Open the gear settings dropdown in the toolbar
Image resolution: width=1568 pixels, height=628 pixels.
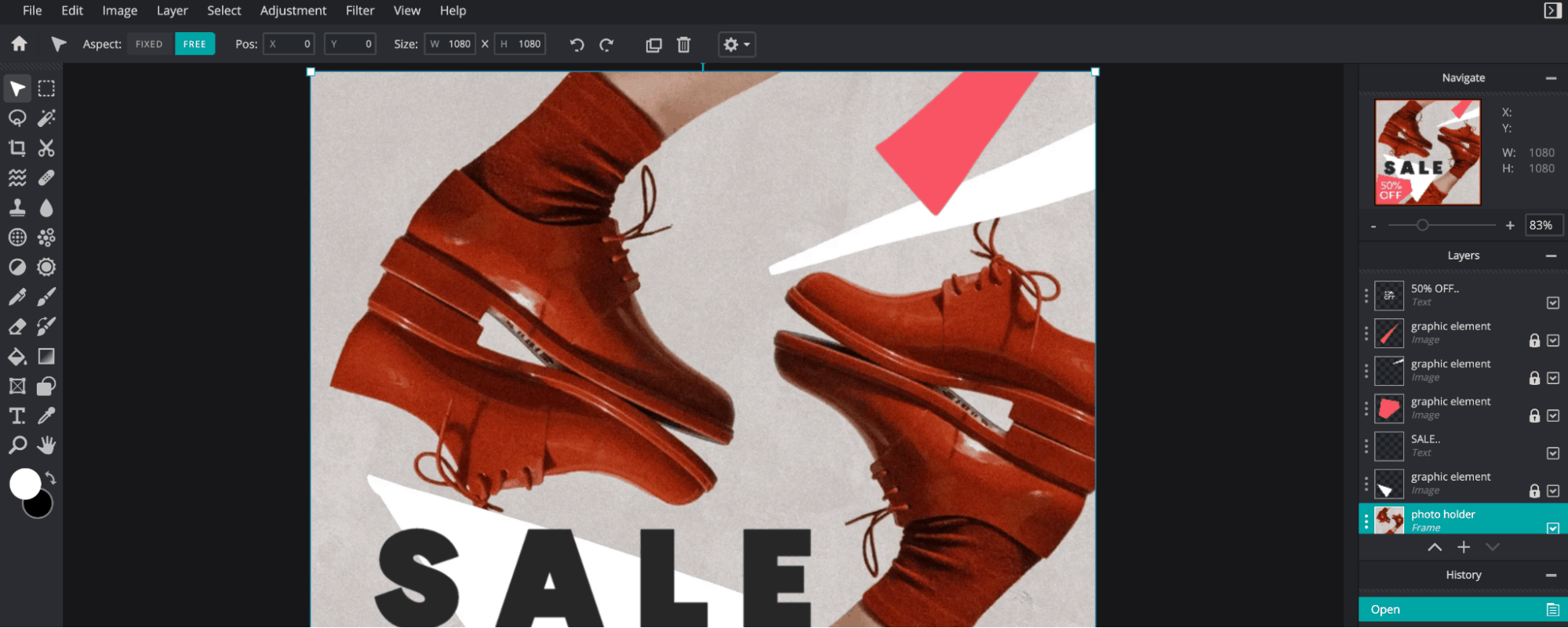737,45
